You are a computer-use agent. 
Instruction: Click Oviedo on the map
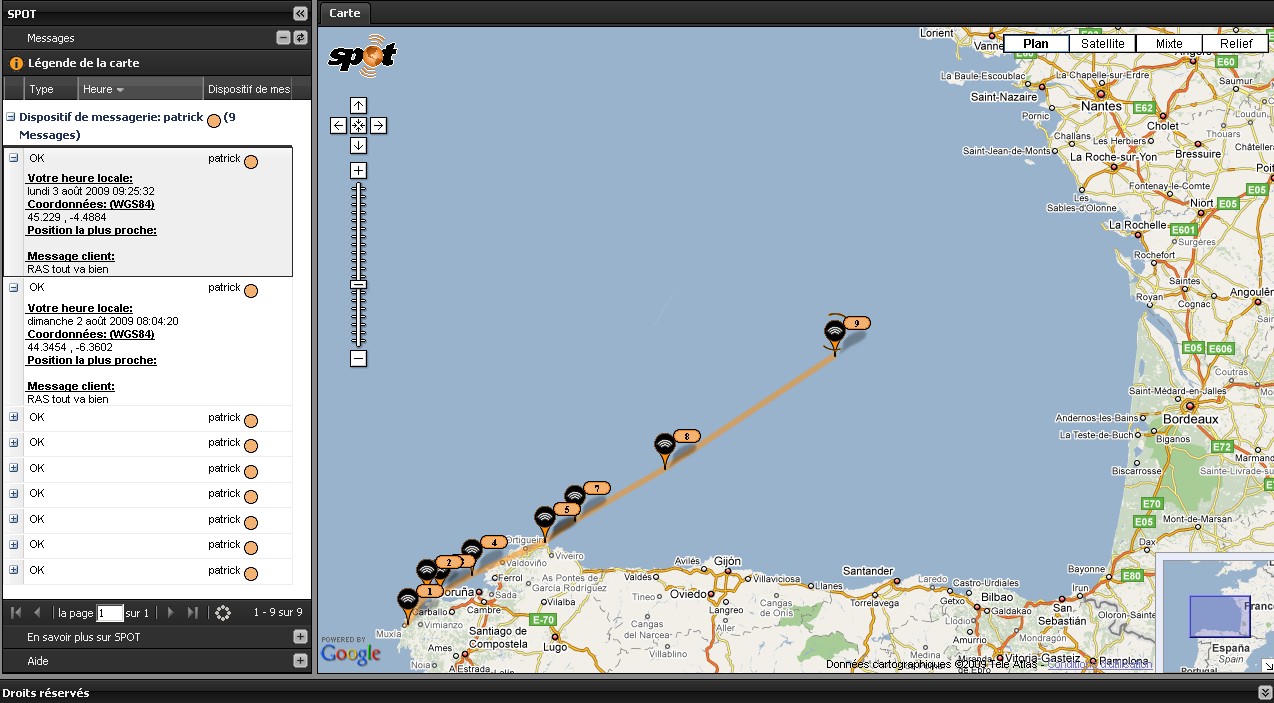pos(689,593)
